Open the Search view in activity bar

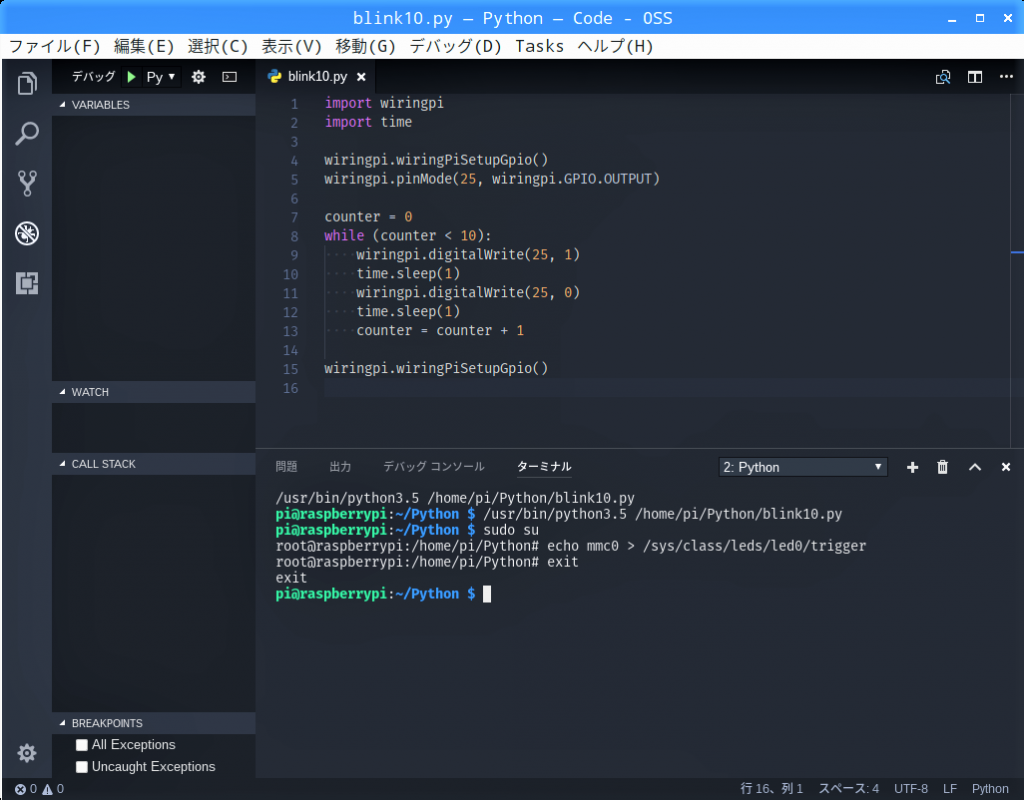(x=27, y=133)
